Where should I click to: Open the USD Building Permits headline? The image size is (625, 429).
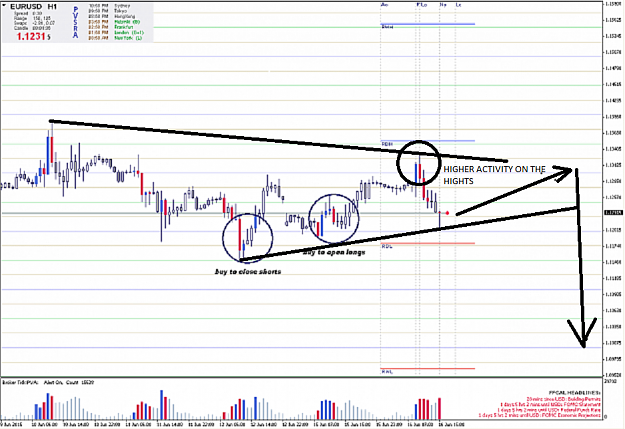point(563,399)
